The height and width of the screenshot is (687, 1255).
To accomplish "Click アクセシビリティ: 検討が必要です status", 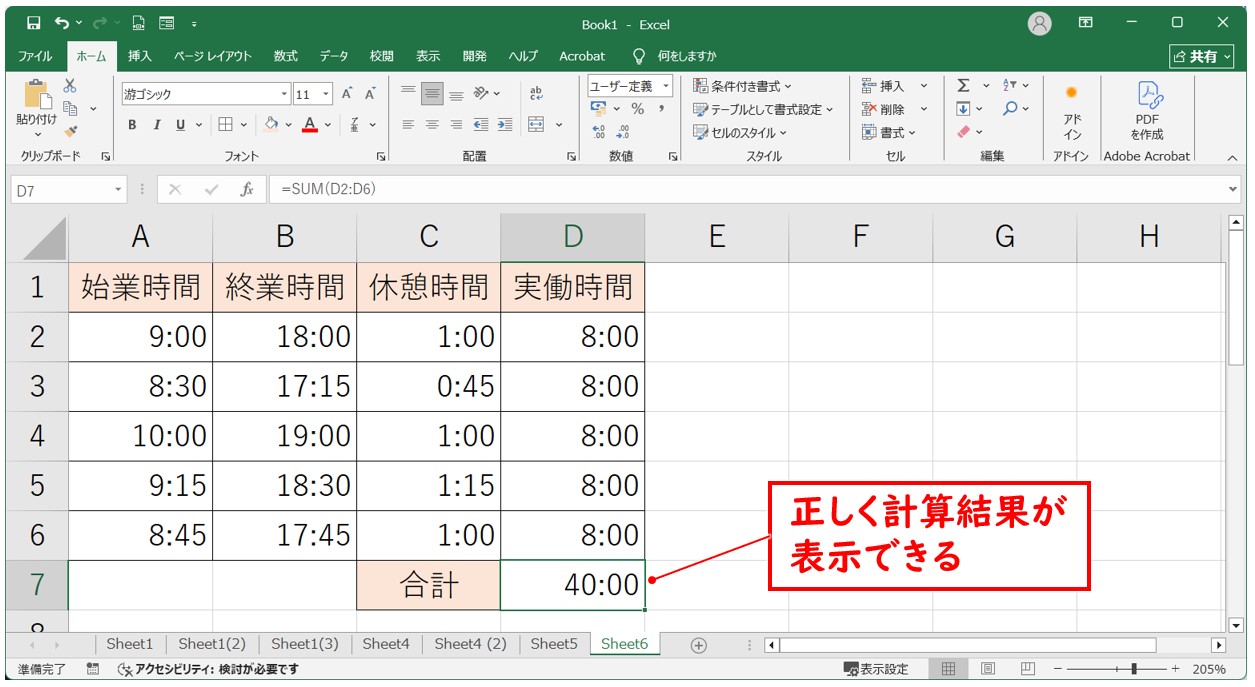I will 207,669.
